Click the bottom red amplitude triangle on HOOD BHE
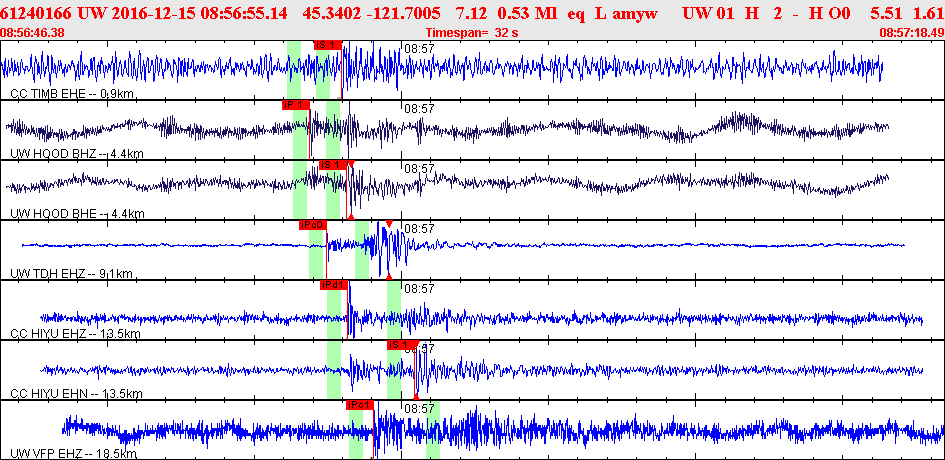The width and height of the screenshot is (945, 460). [x=351, y=216]
